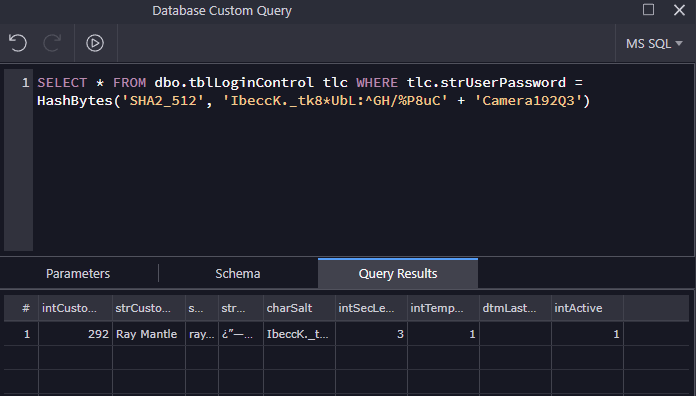Click the strCusto... column header

pyautogui.click(x=148, y=308)
